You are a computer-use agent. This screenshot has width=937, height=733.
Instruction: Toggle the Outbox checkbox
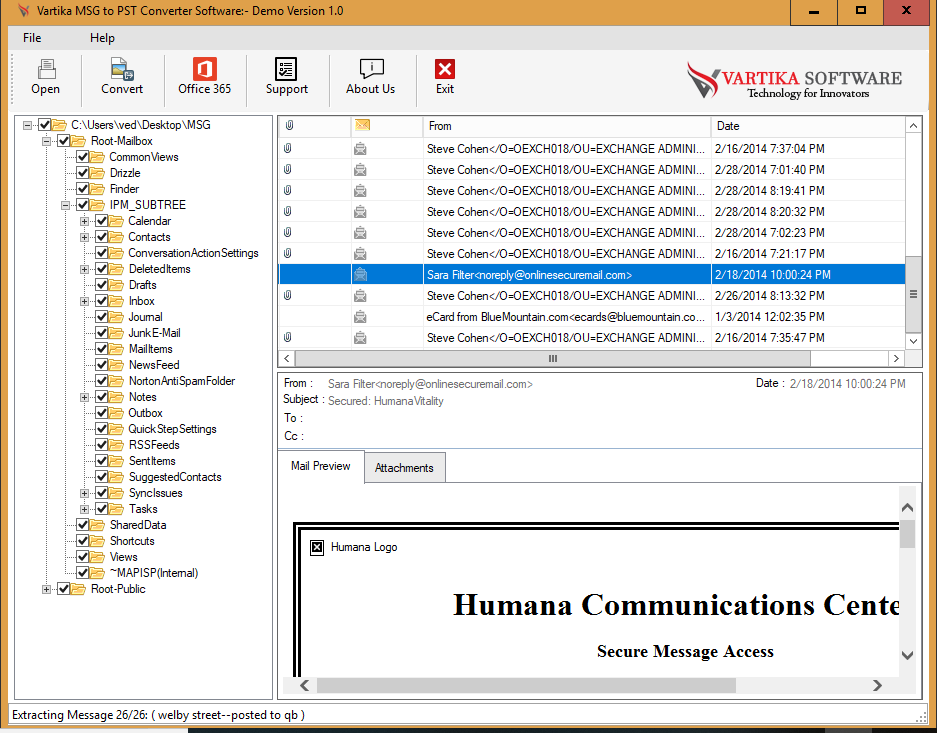pos(102,413)
